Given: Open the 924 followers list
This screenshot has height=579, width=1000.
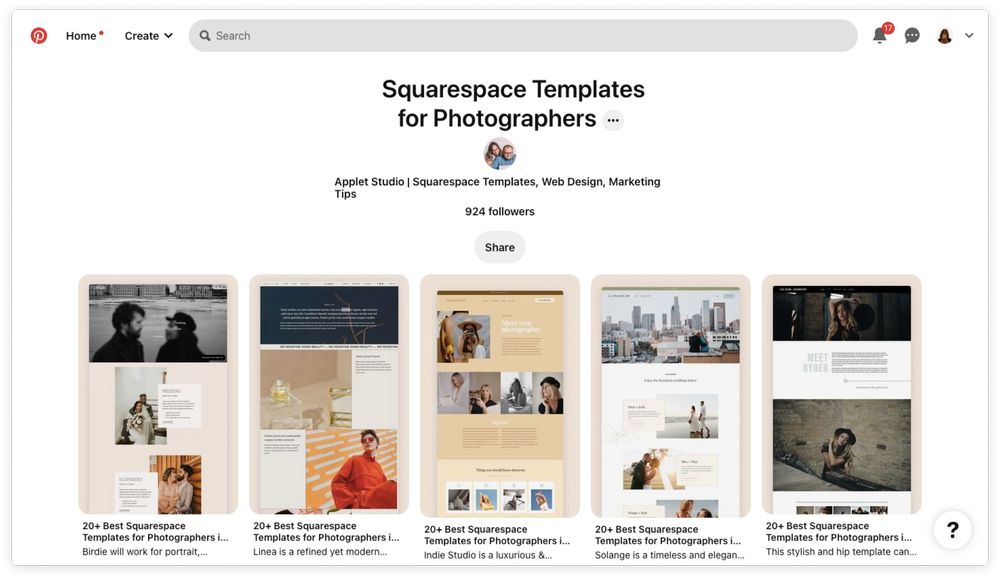Looking at the screenshot, I should (x=500, y=211).
